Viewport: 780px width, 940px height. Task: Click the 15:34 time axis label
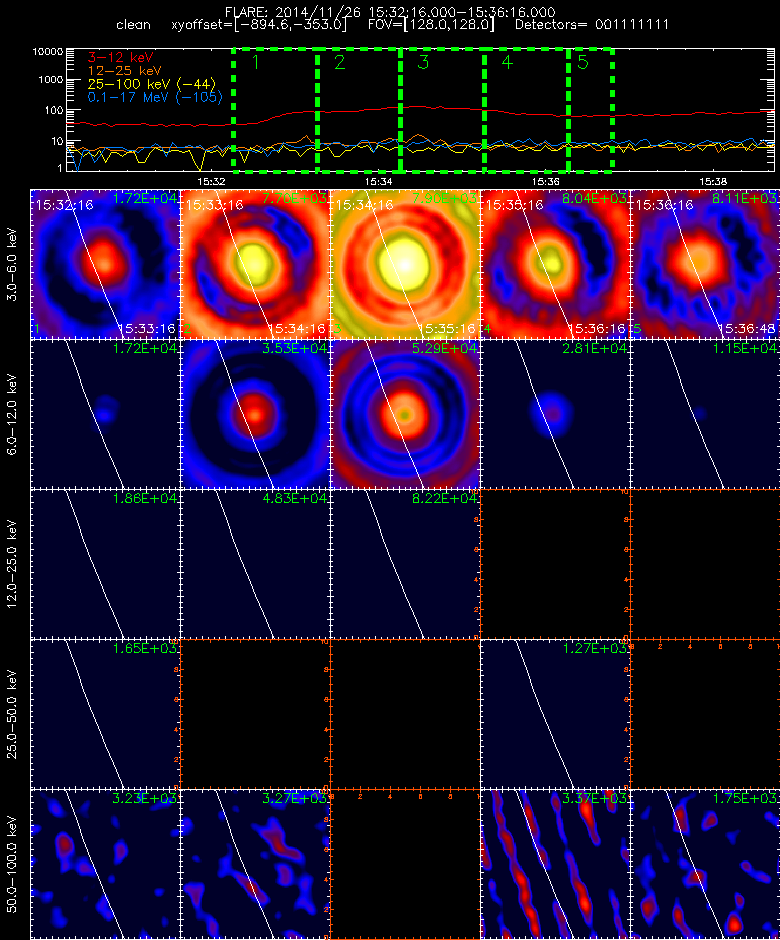point(378,181)
